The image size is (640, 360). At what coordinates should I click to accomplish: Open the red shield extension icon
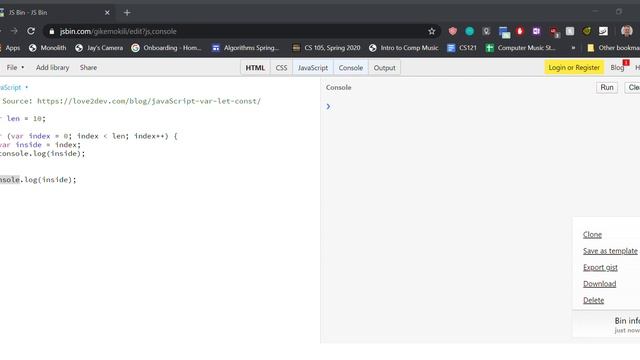(x=453, y=31)
